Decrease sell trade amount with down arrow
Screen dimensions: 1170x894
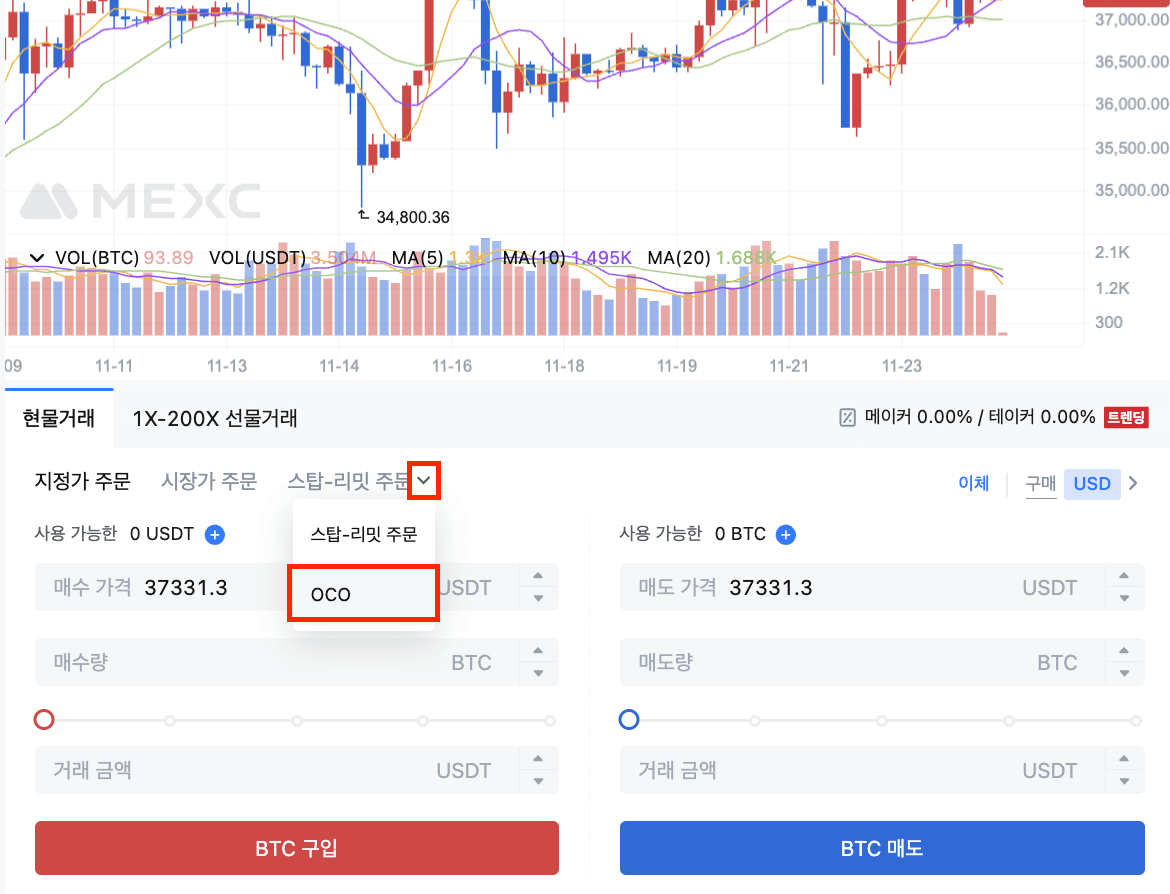click(x=1125, y=782)
